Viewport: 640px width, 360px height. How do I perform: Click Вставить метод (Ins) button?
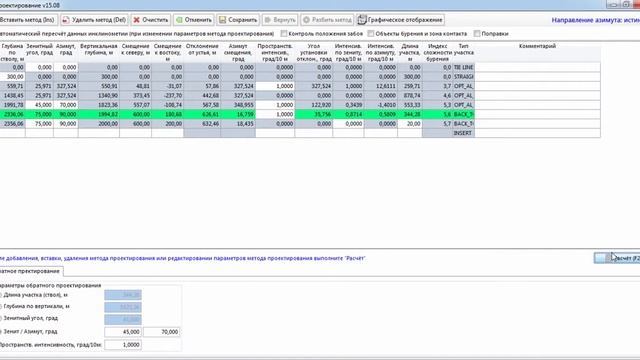(x=29, y=20)
